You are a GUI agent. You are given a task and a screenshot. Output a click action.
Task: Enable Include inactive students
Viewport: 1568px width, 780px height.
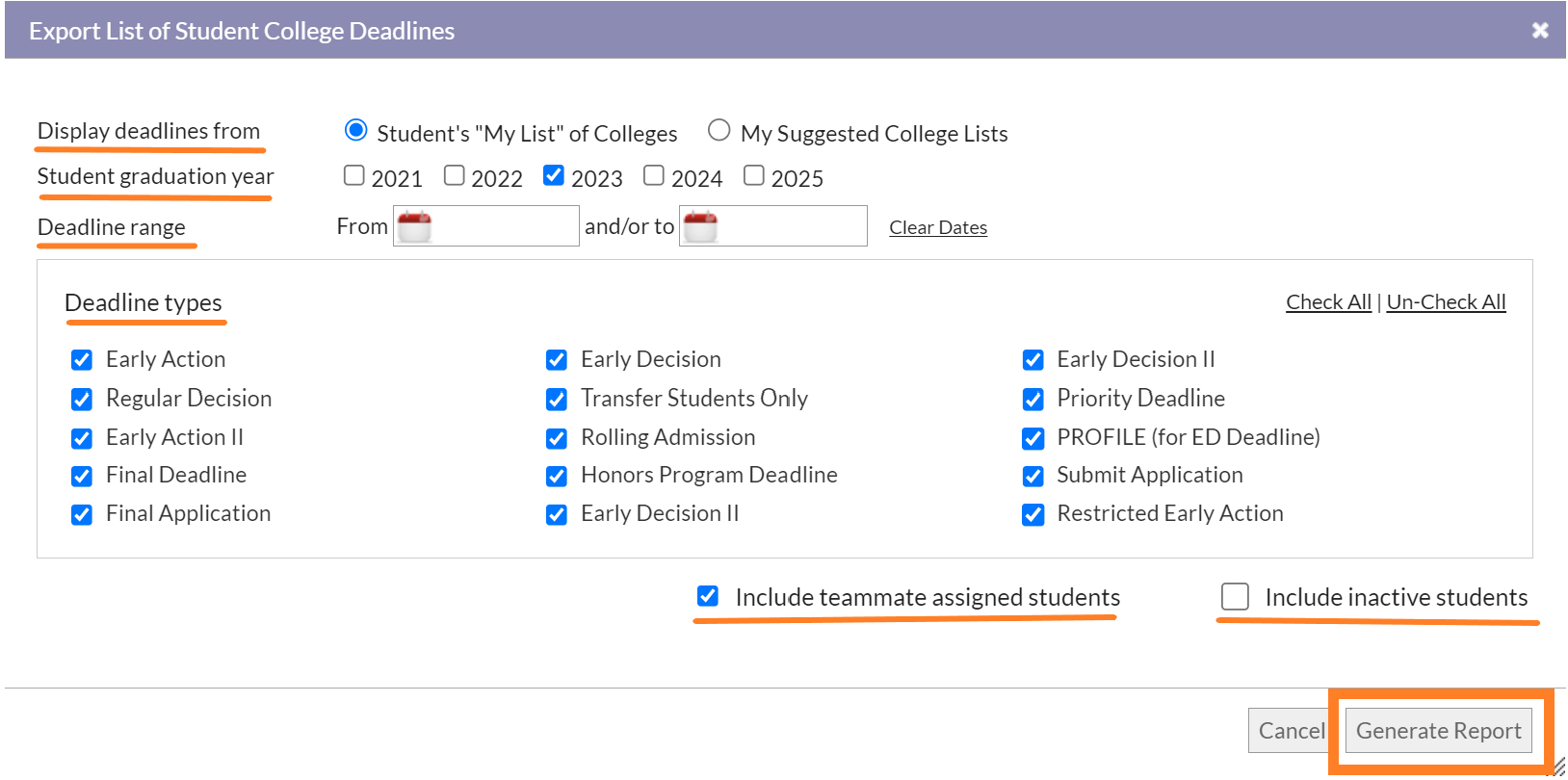1235,596
